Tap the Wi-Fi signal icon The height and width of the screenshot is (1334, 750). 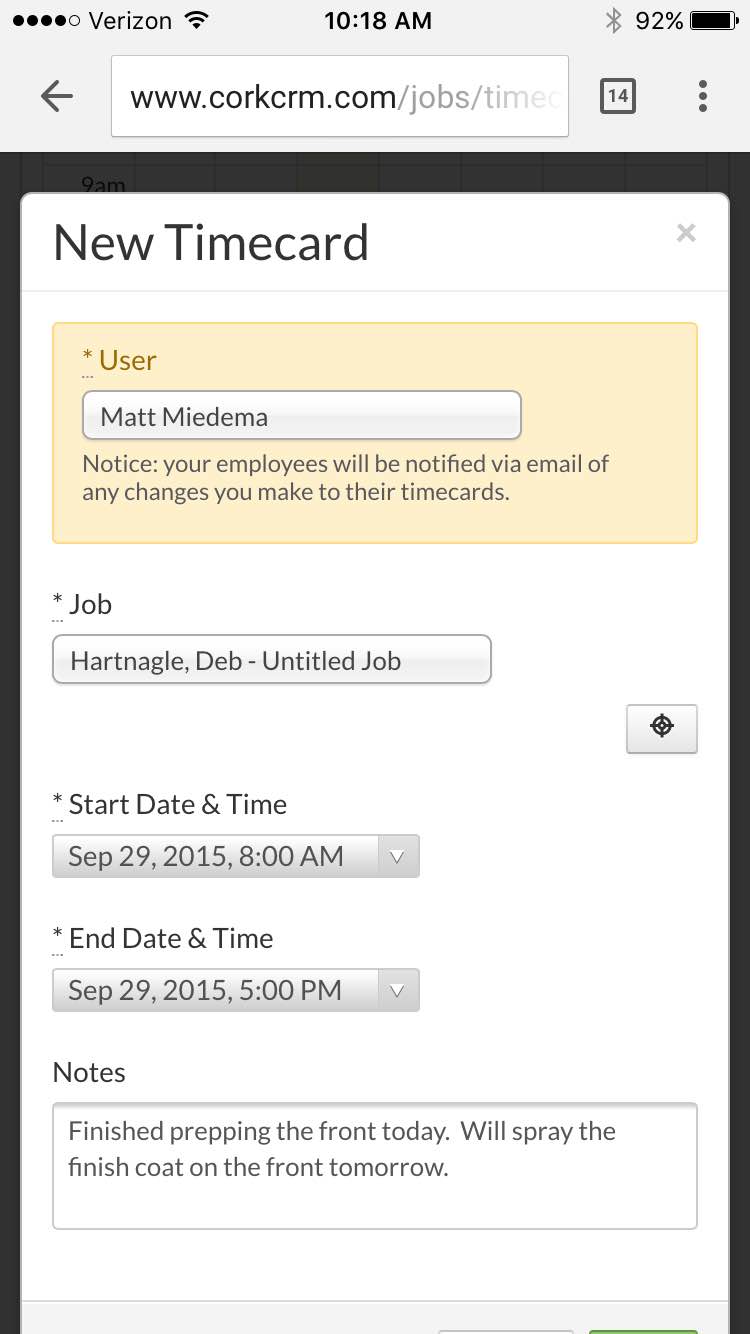197,21
